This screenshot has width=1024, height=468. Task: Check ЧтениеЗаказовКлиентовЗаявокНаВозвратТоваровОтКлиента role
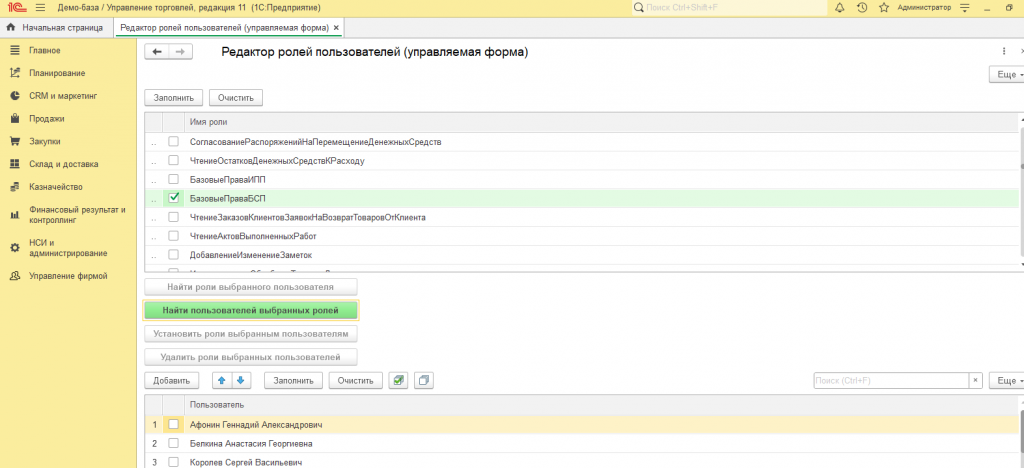[173, 217]
